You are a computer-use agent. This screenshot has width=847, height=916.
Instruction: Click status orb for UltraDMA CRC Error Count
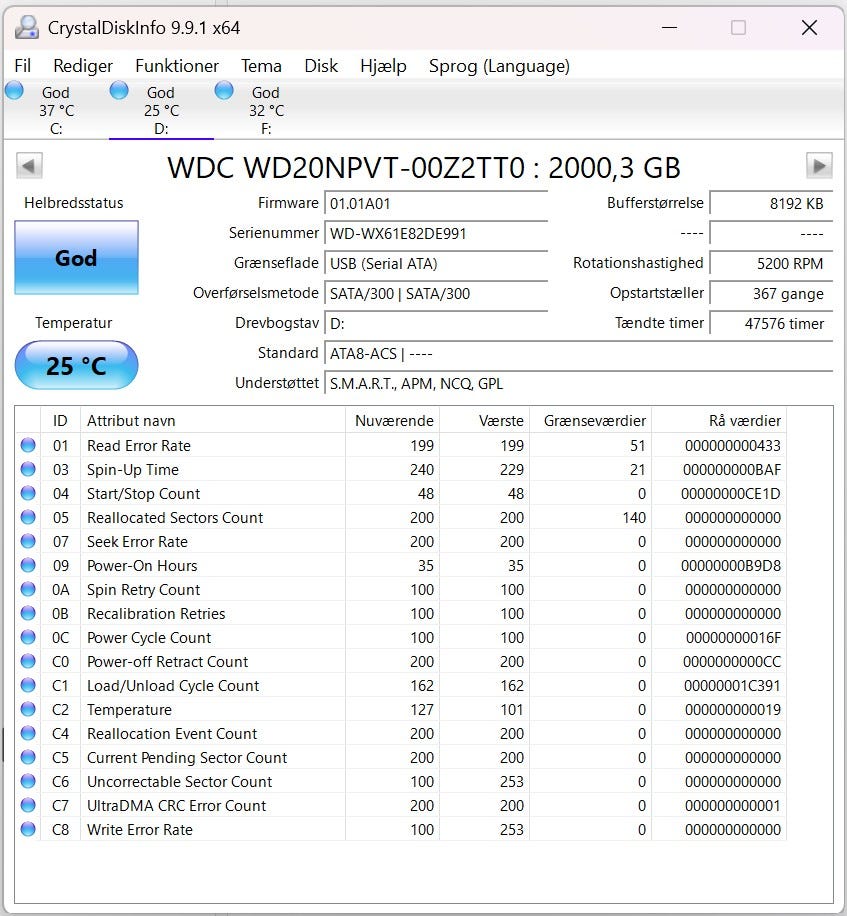(x=28, y=804)
